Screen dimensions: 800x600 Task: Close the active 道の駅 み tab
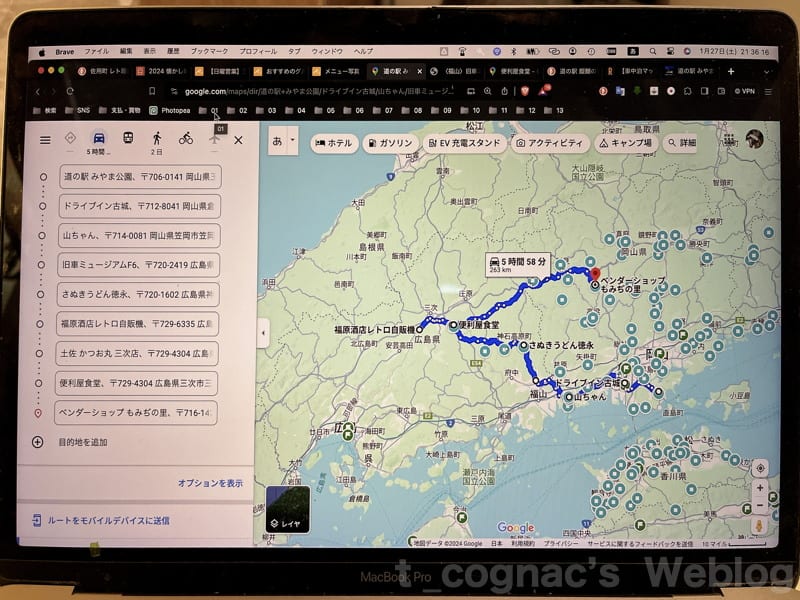pyautogui.click(x=419, y=71)
